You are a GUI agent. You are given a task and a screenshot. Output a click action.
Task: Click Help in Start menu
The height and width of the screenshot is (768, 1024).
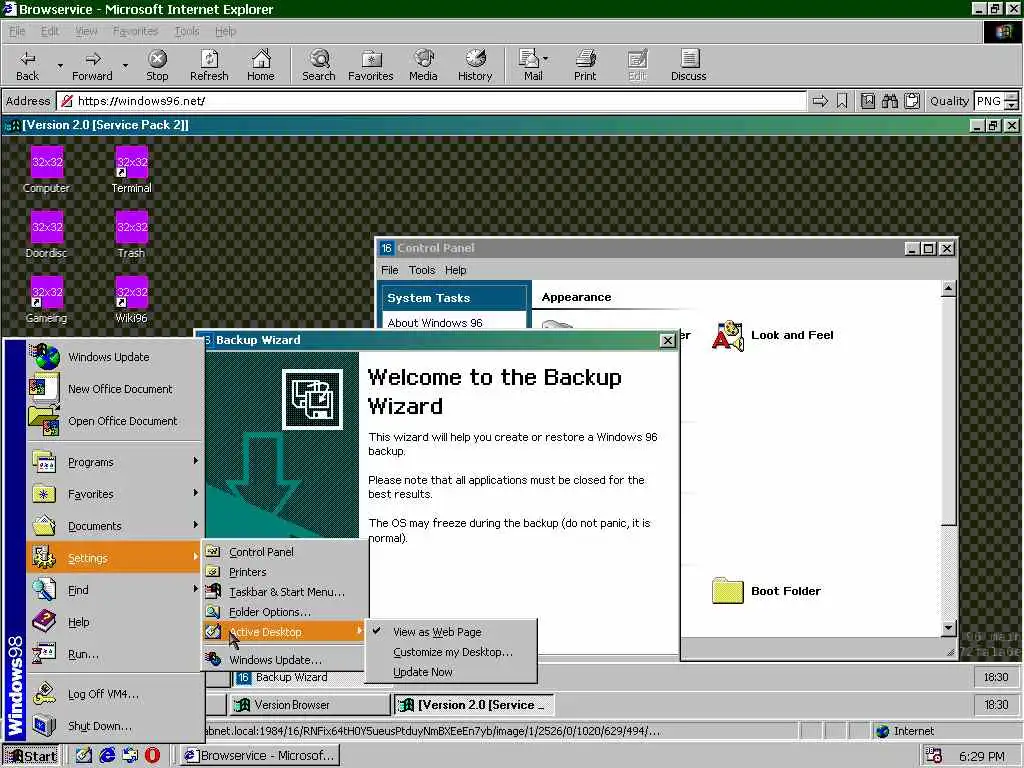point(114,622)
